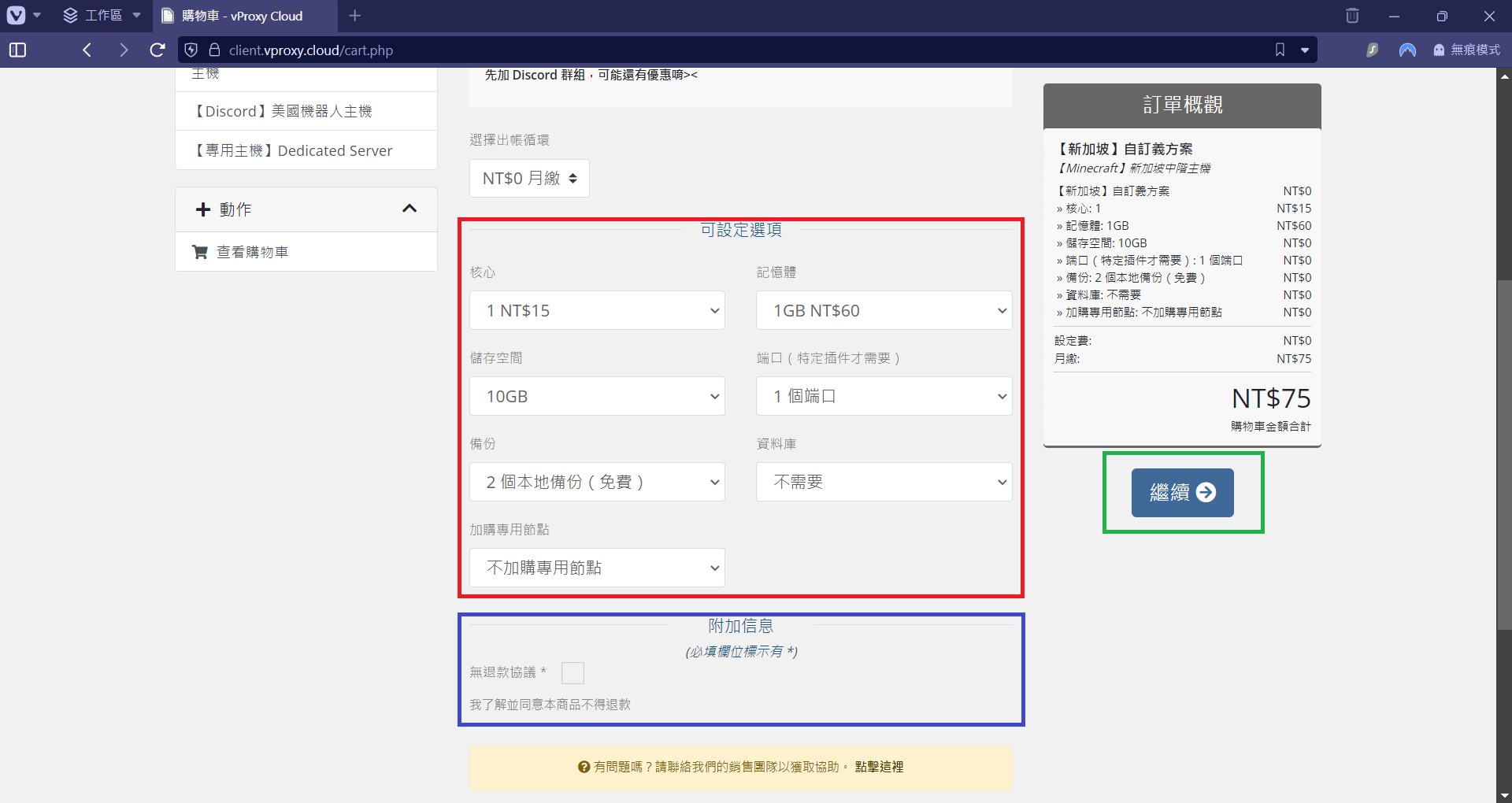This screenshot has width=1512, height=803.
Task: Open the closed tabs trash icon
Action: pyautogui.click(x=1352, y=16)
